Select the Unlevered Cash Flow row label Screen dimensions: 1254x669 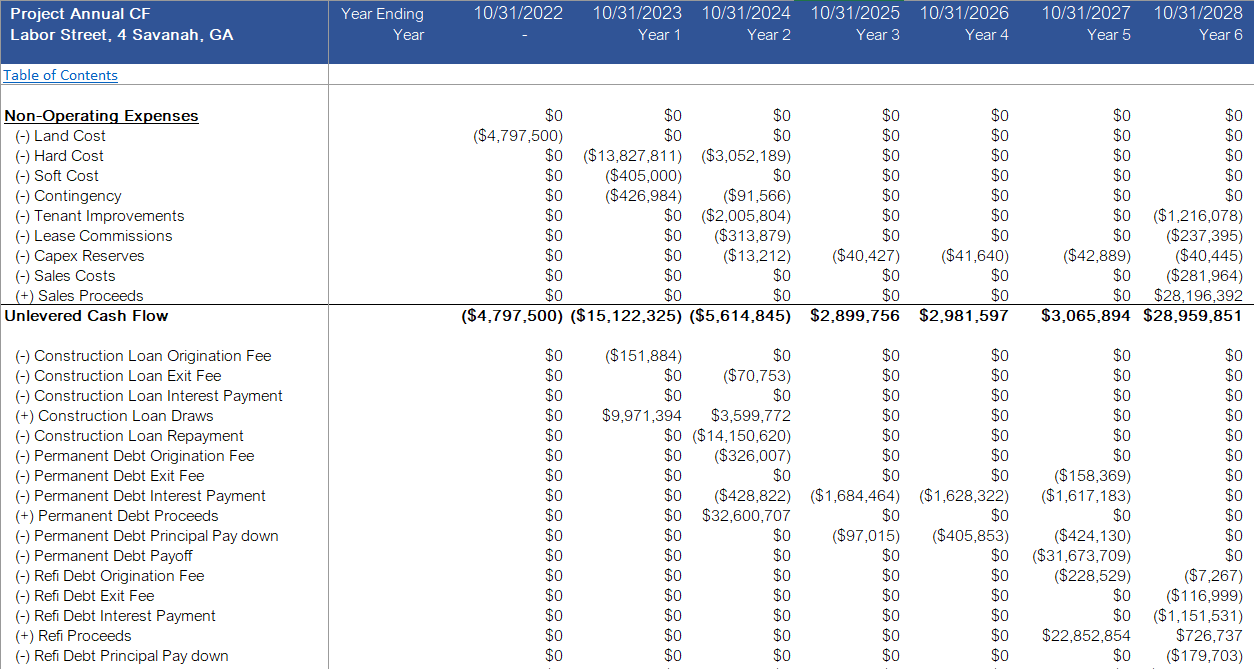[x=86, y=316]
